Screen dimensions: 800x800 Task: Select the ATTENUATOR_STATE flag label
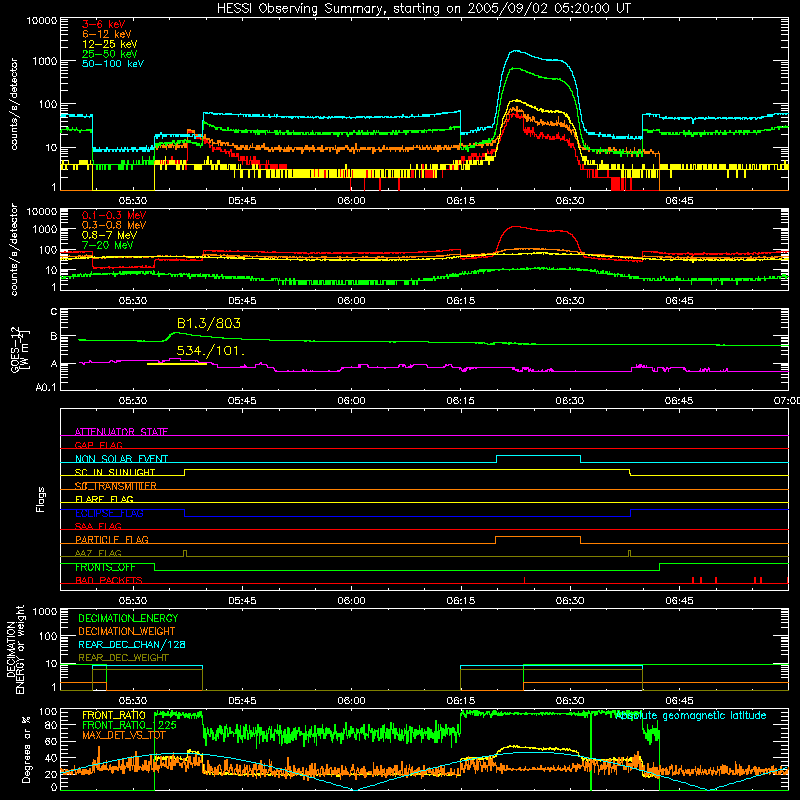121,432
